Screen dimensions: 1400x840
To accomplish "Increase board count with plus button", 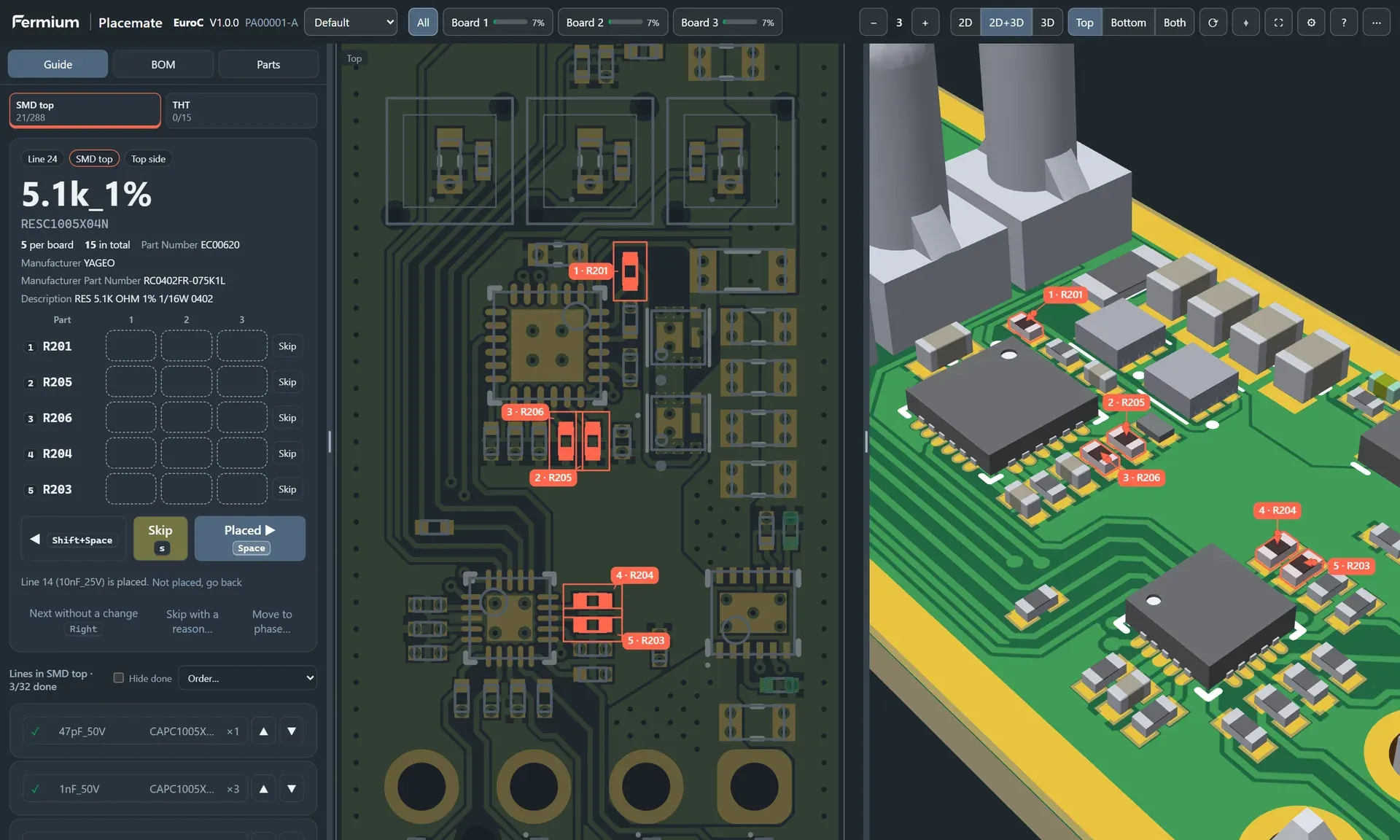I will (925, 23).
